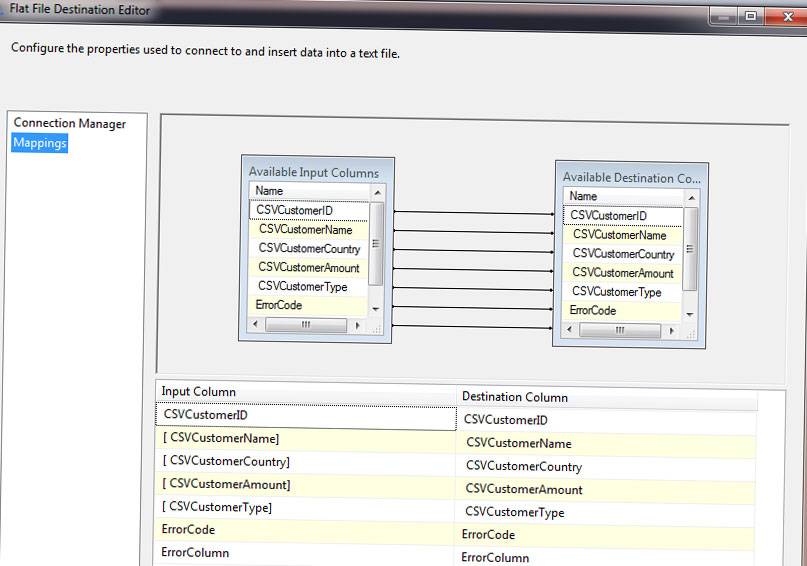
Task: Select CSVCustomerCountry in Available Input Columns
Action: pyautogui.click(x=309, y=249)
